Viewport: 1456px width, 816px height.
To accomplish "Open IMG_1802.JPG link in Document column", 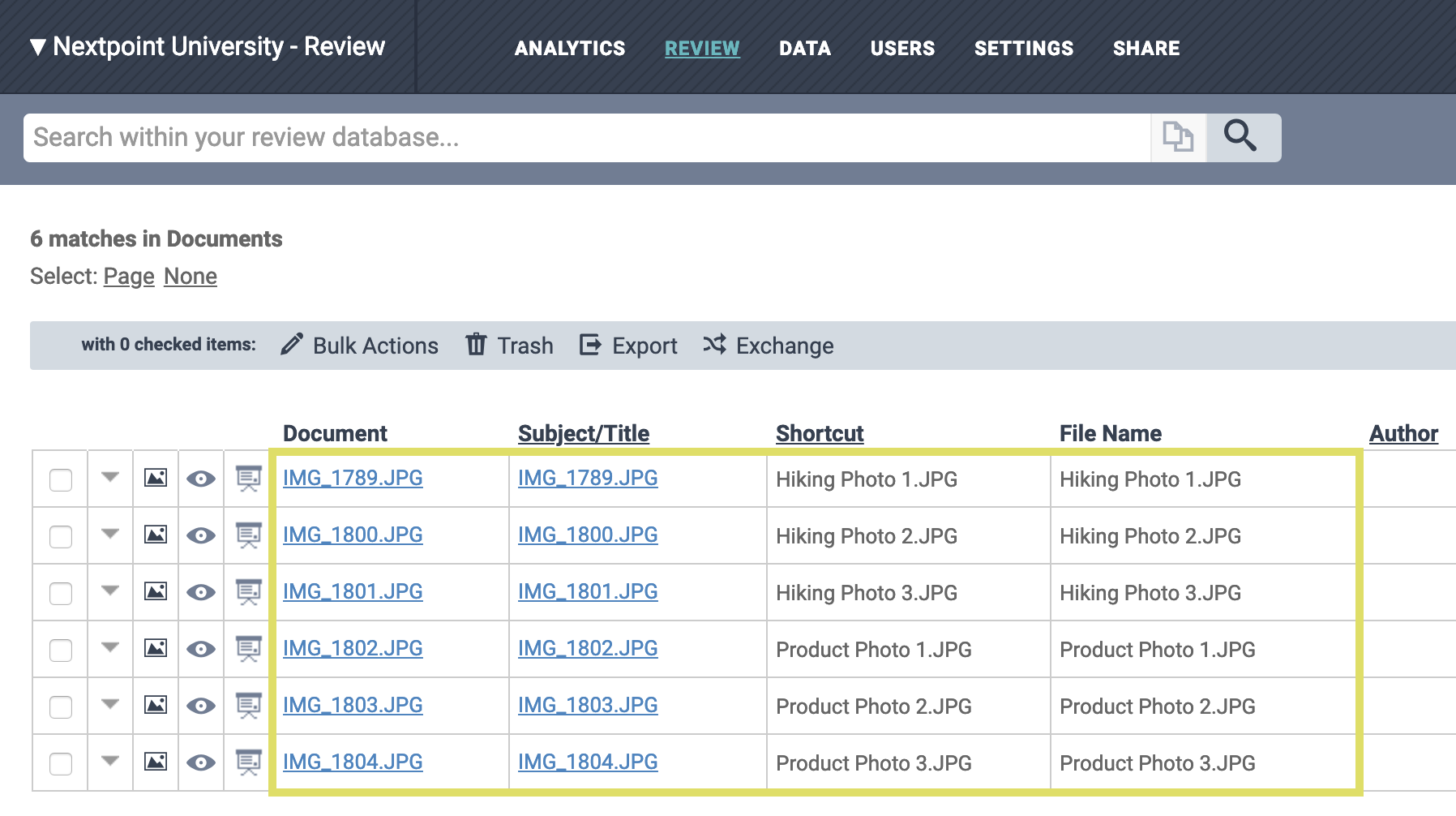I will point(353,649).
